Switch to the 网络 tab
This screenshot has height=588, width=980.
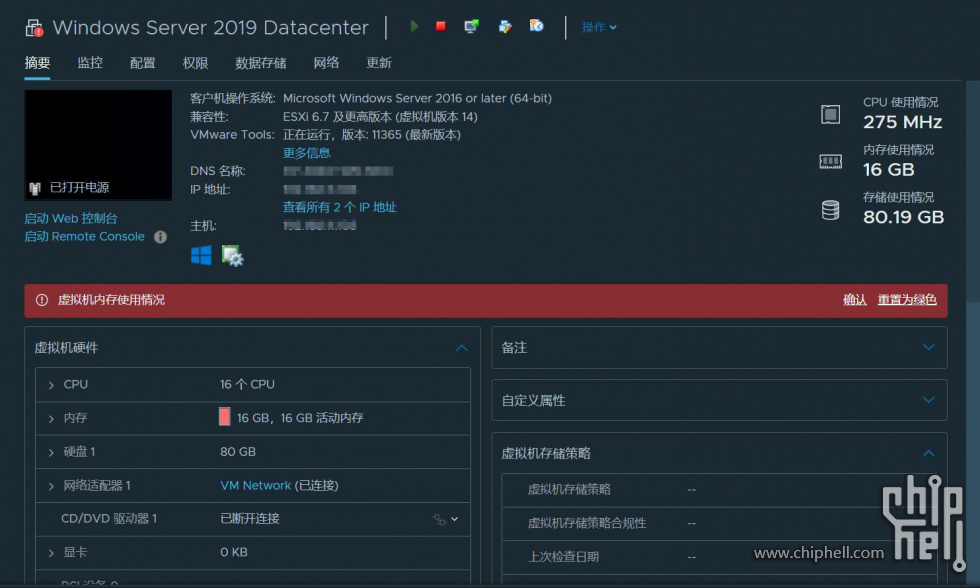pos(326,62)
